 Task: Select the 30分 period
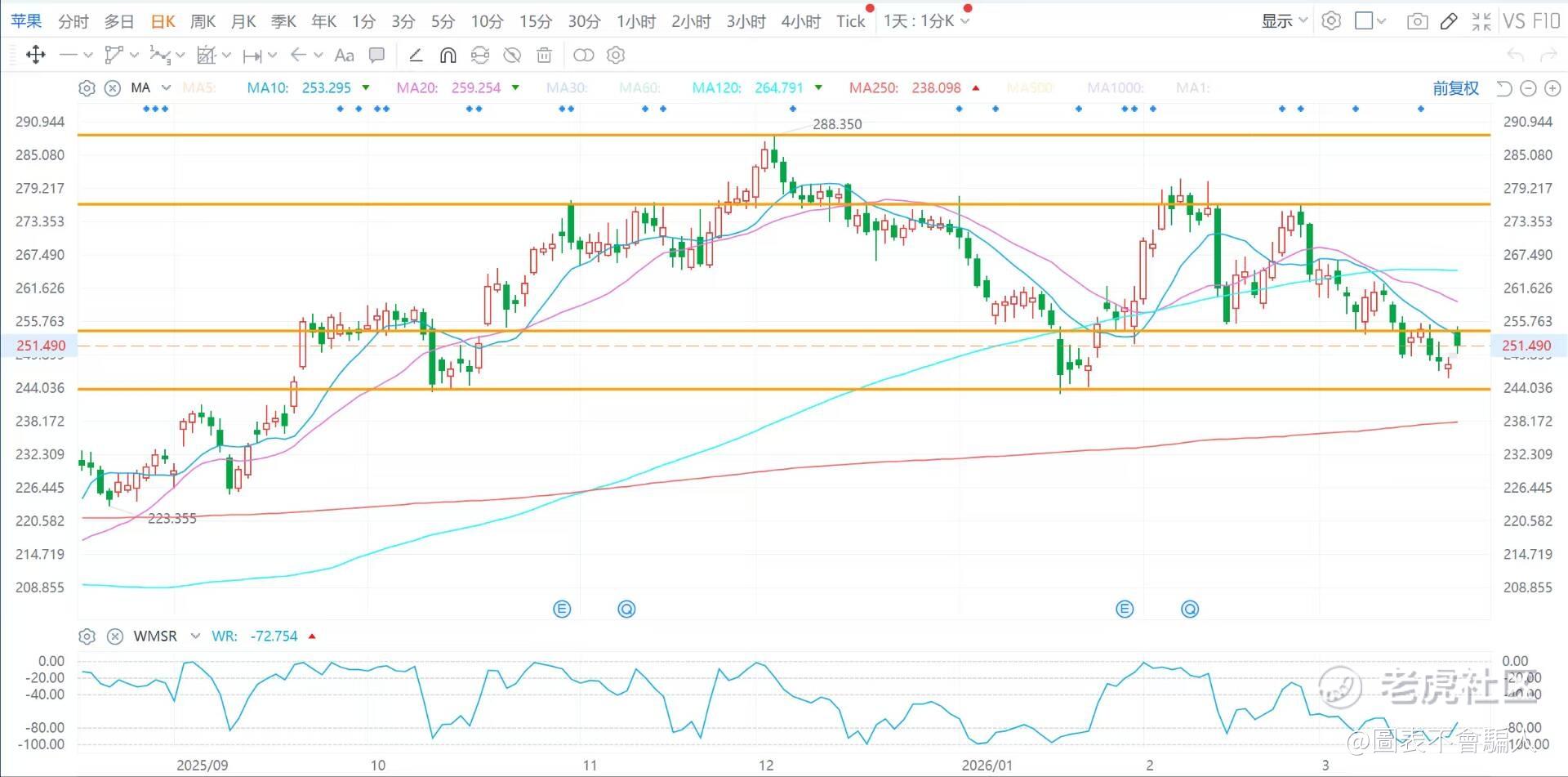coord(585,21)
